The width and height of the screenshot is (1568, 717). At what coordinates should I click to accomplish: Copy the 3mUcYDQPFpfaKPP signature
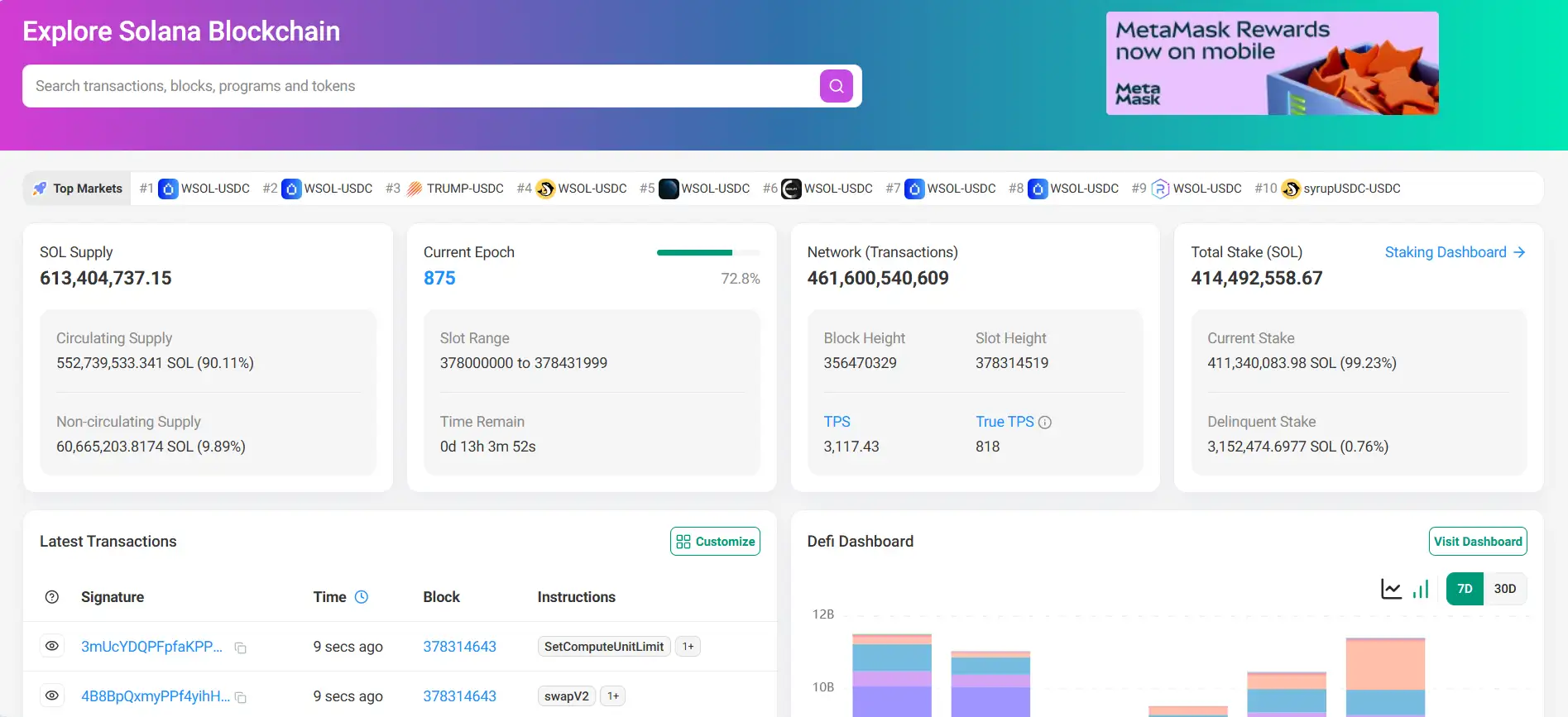coord(240,648)
